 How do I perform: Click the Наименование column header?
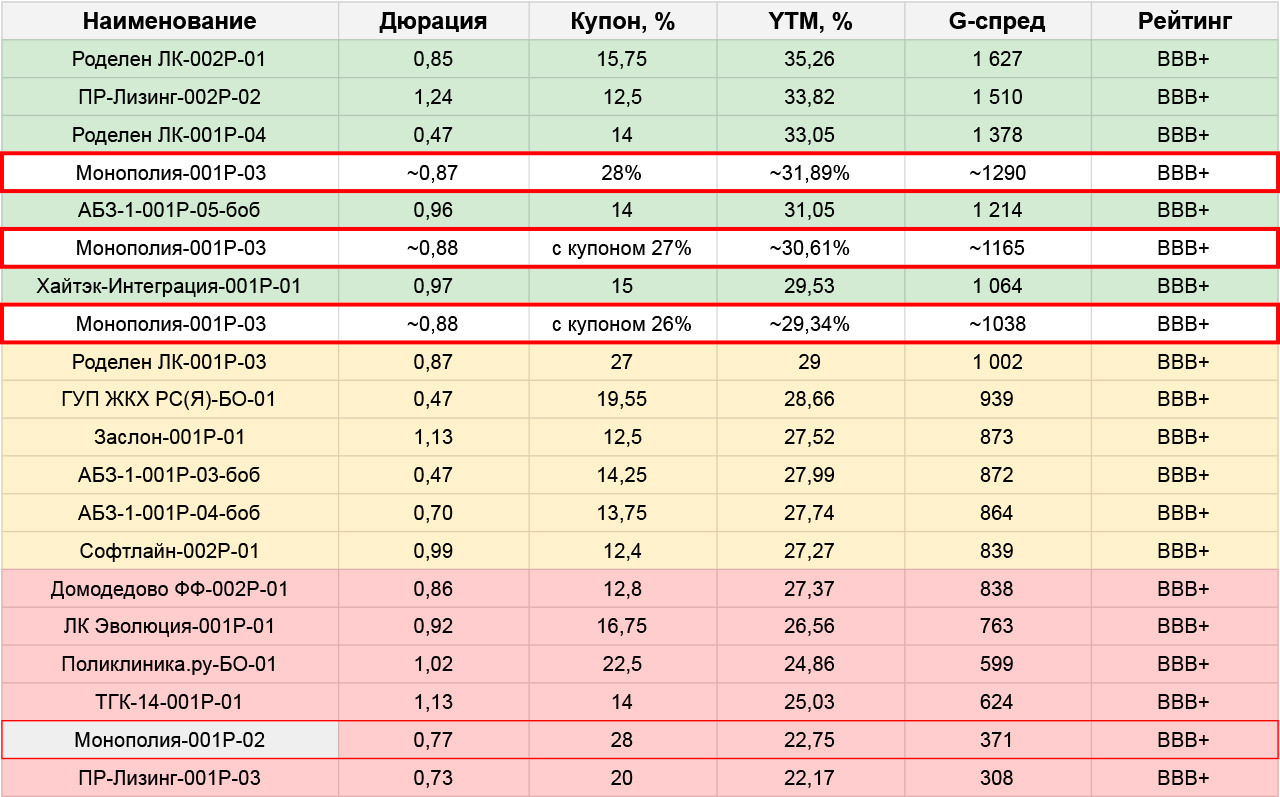pyautogui.click(x=169, y=21)
